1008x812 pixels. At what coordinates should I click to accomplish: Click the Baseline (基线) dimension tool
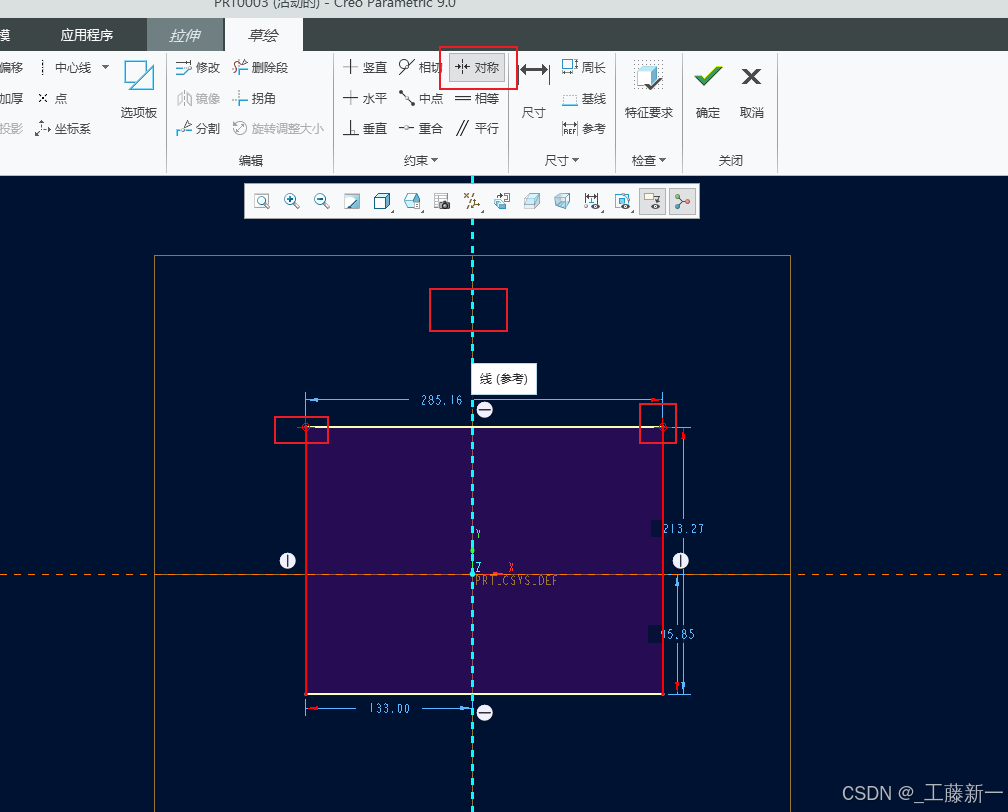[584, 99]
